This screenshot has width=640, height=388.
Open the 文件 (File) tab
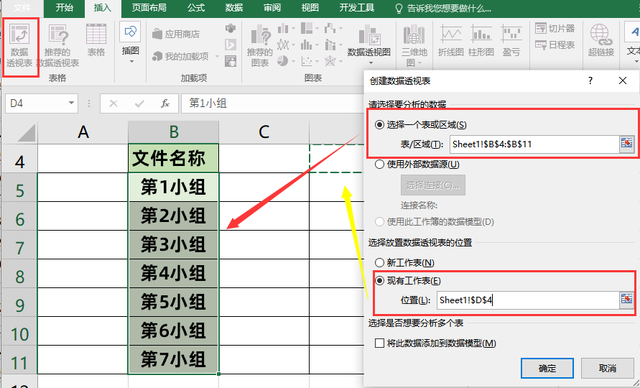click(22, 8)
